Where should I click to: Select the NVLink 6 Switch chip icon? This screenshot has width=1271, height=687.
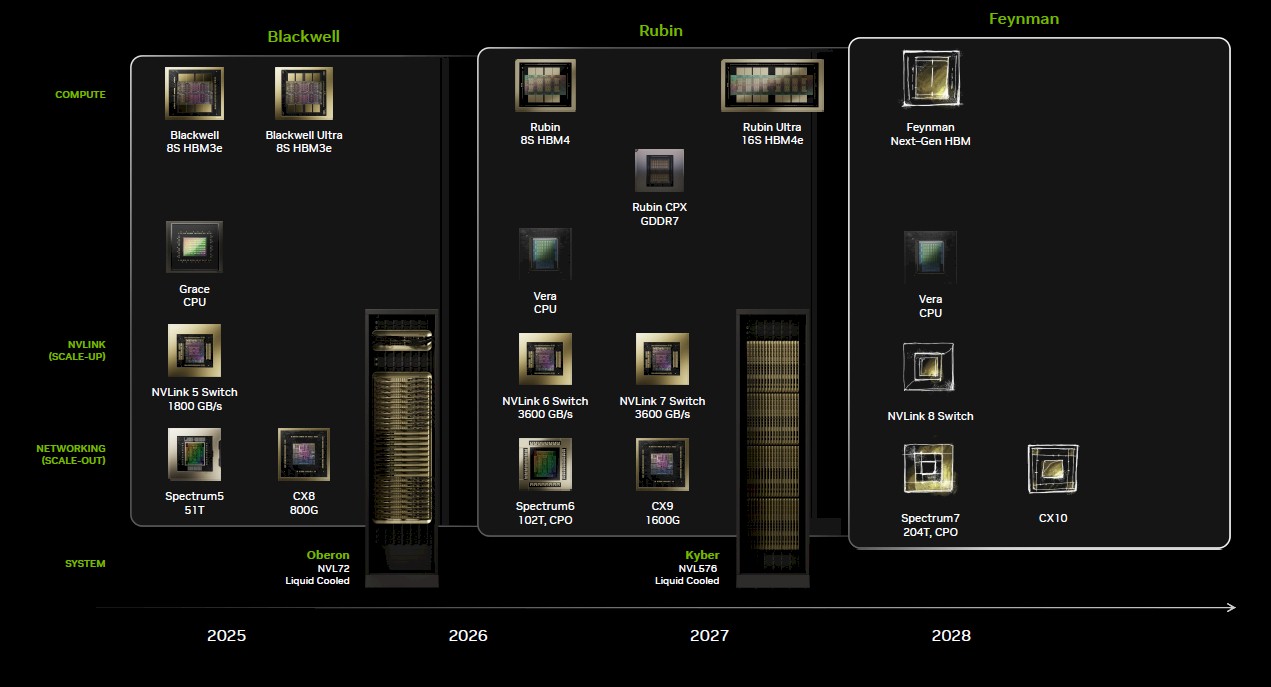[x=545, y=359]
